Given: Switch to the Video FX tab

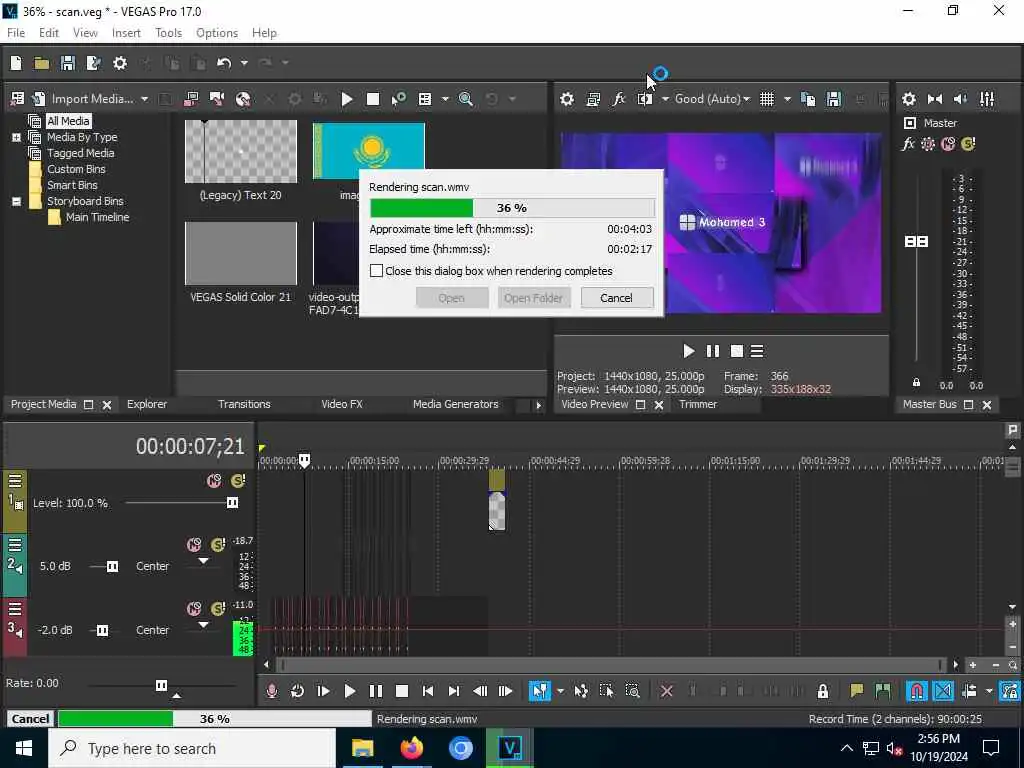Looking at the screenshot, I should [x=342, y=404].
